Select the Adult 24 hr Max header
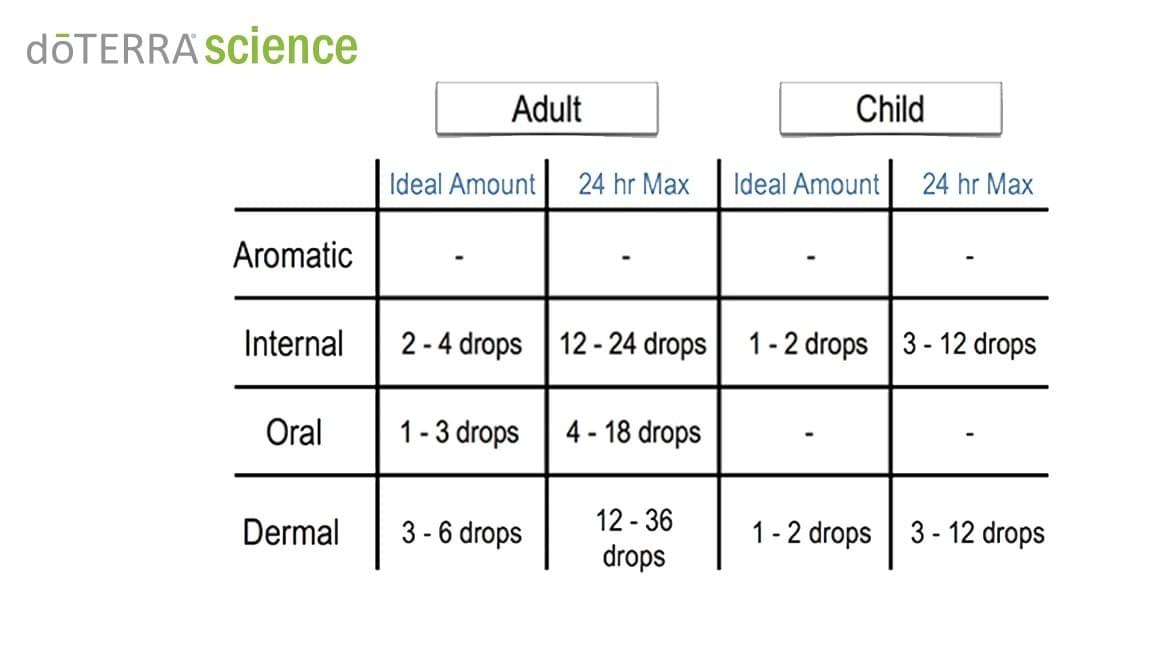Viewport: 1152px width, 648px height. pos(633,185)
